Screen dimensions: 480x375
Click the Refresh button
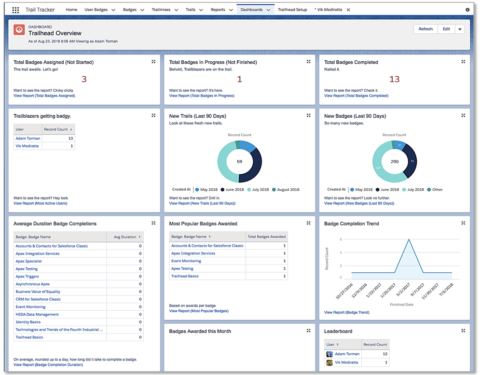[426, 29]
